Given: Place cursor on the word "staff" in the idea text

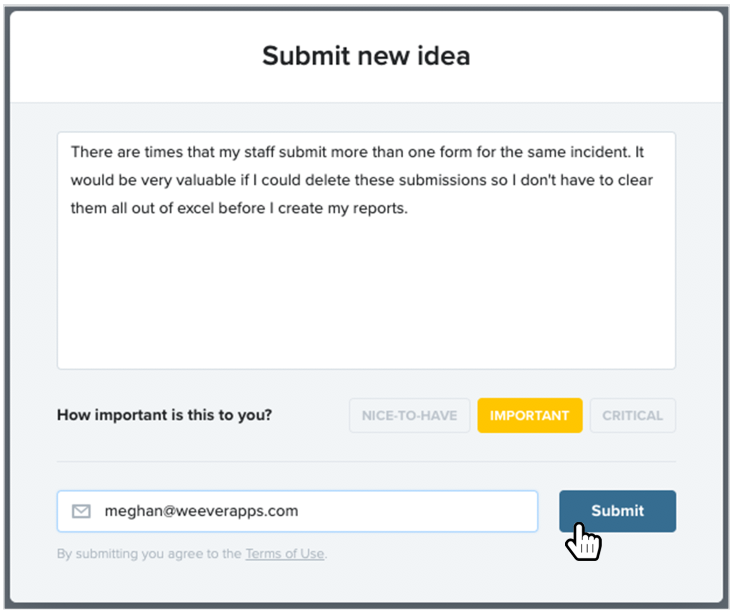Looking at the screenshot, I should pyautogui.click(x=259, y=152).
